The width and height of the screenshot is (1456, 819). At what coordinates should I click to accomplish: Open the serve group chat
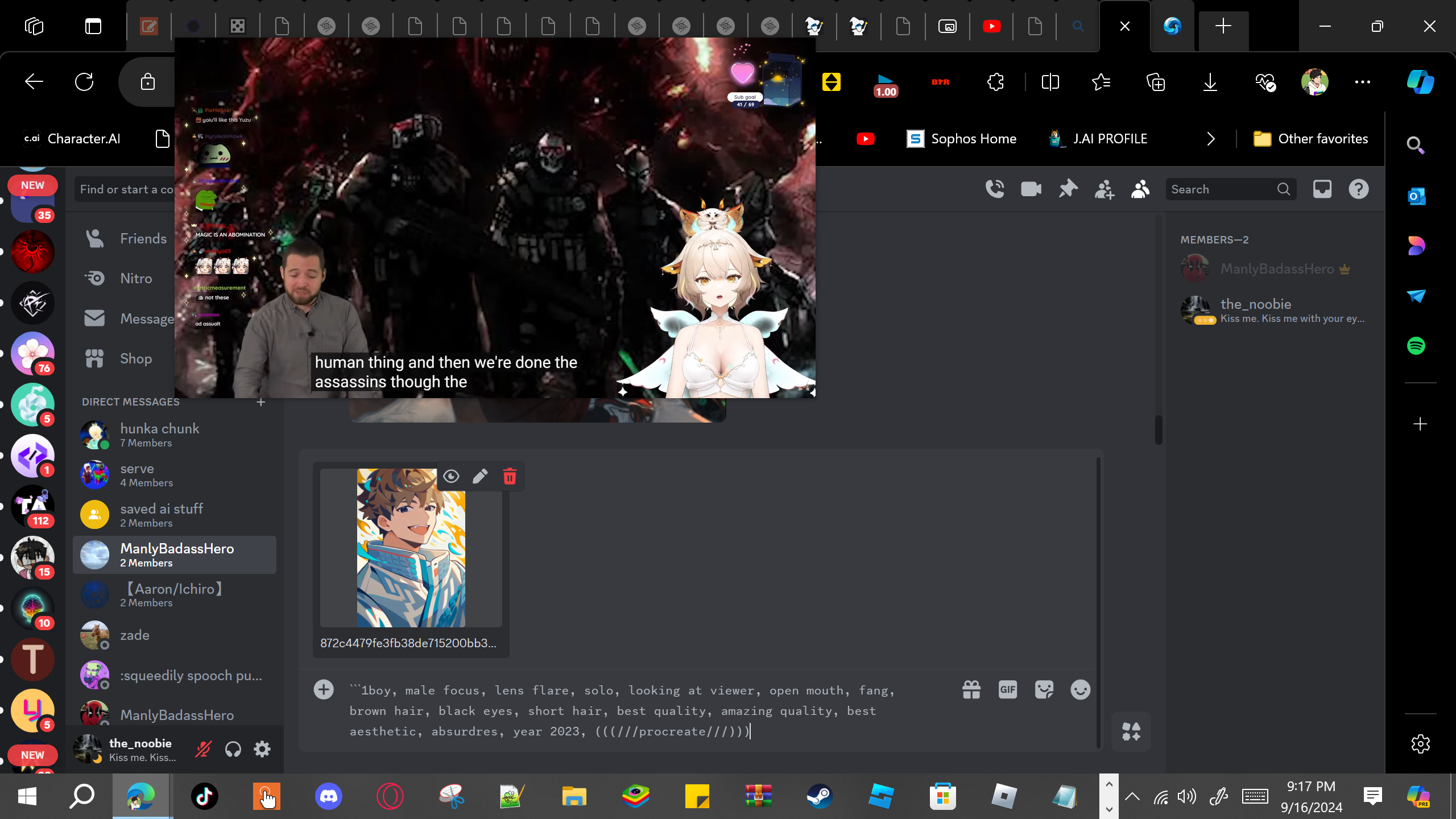(x=175, y=475)
